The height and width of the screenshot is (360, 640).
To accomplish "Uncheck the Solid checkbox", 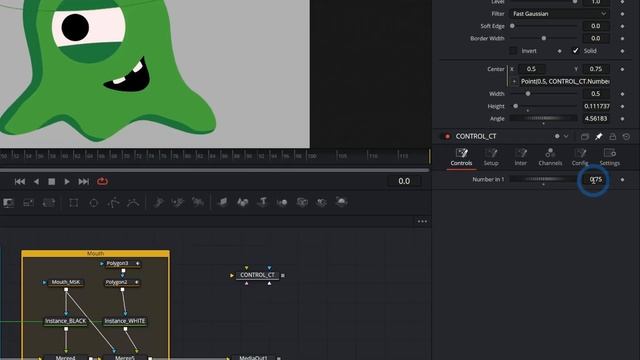I will [x=576, y=51].
